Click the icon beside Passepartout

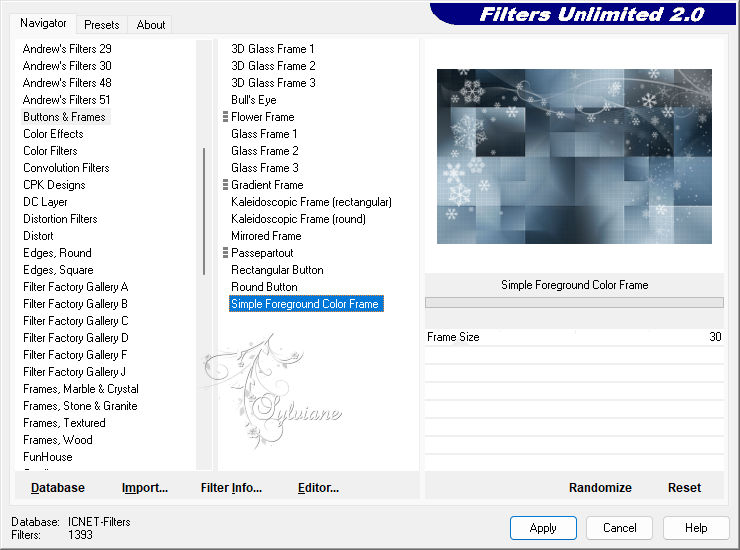coord(225,253)
